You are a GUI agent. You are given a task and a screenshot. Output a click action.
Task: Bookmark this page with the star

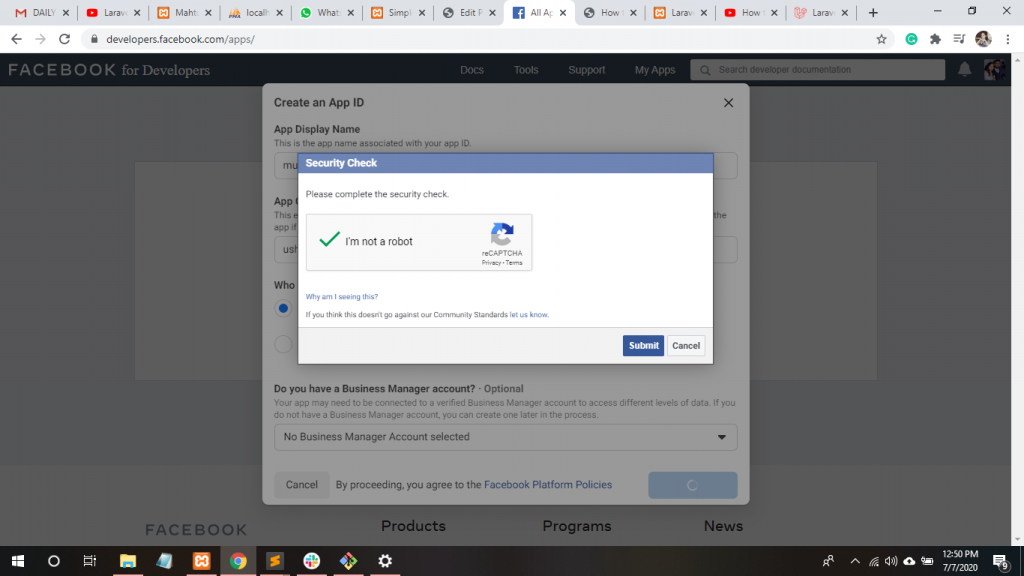coord(881,39)
